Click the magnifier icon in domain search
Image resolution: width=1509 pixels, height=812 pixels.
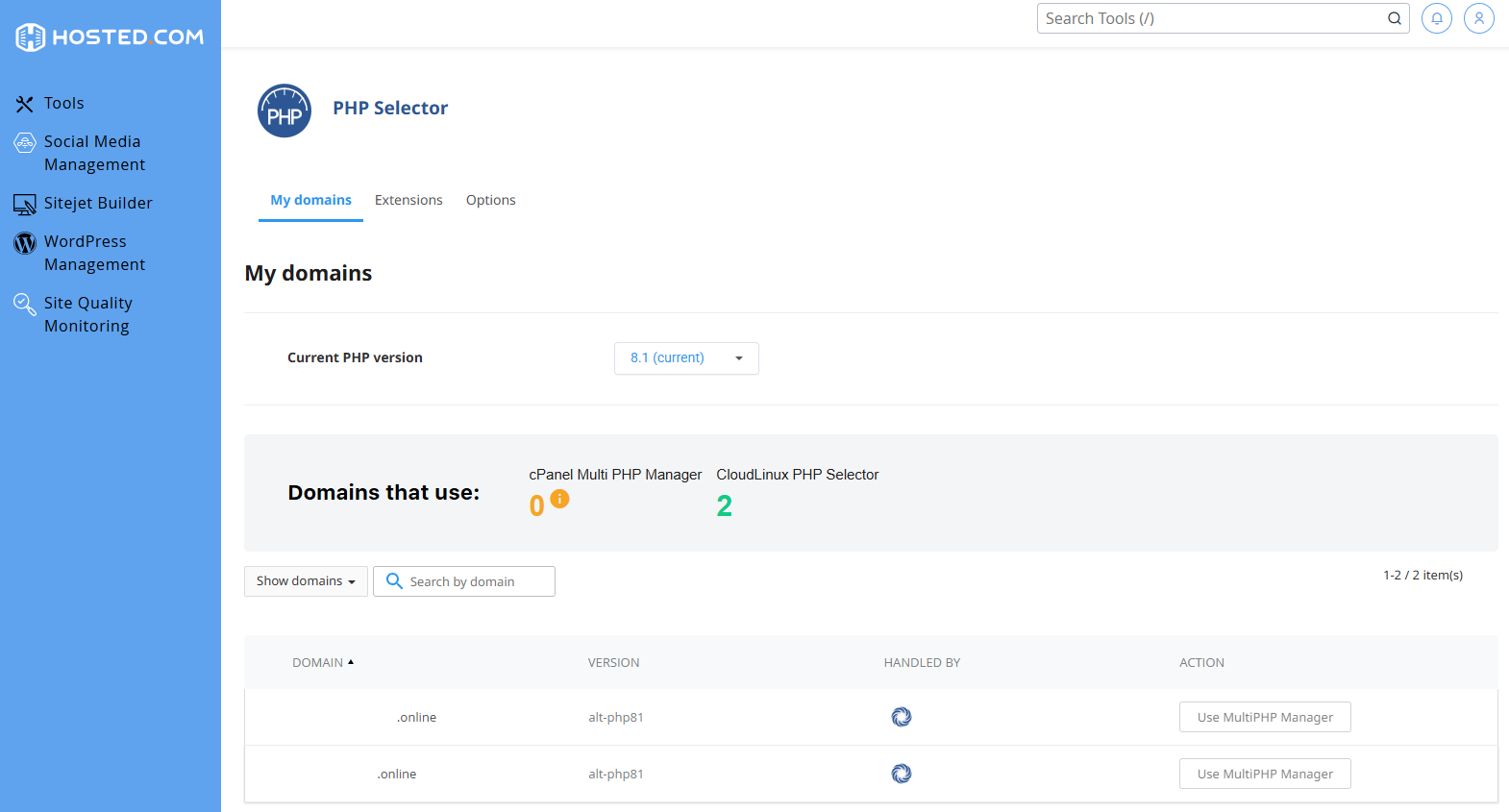pyautogui.click(x=394, y=581)
